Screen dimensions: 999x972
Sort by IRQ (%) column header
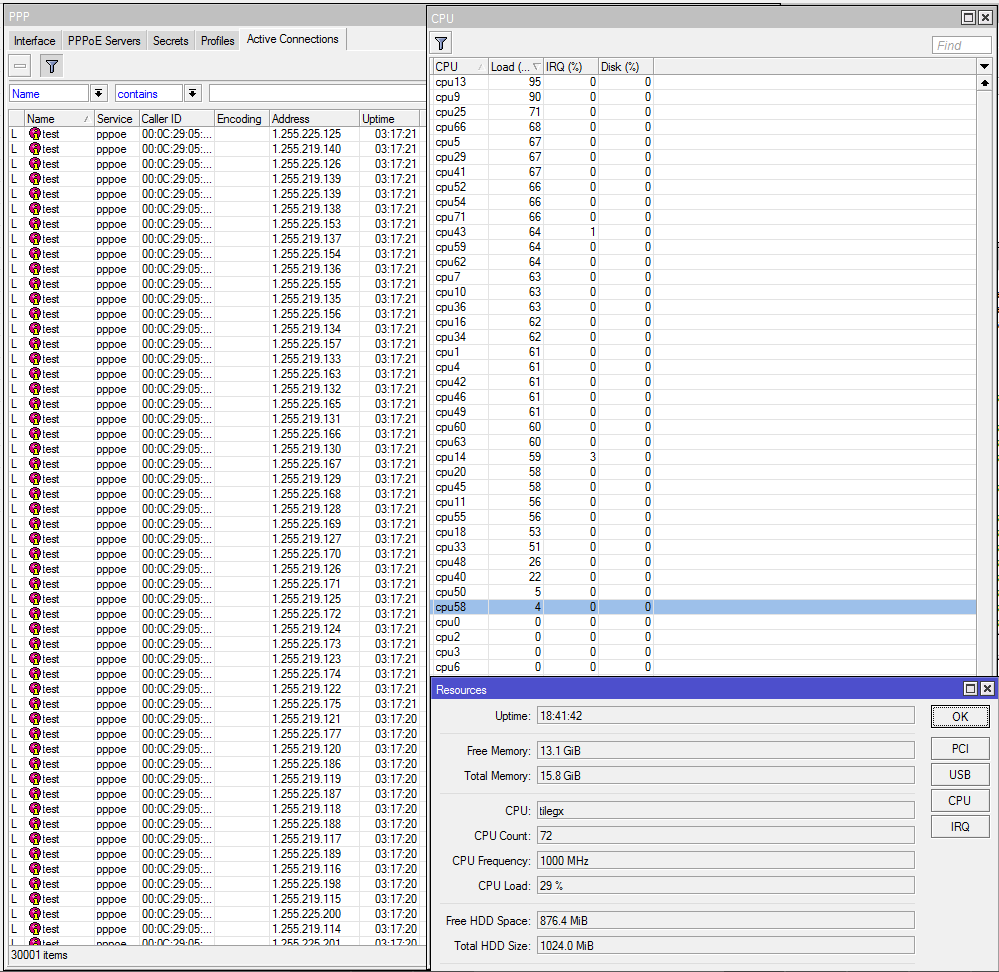click(571, 66)
